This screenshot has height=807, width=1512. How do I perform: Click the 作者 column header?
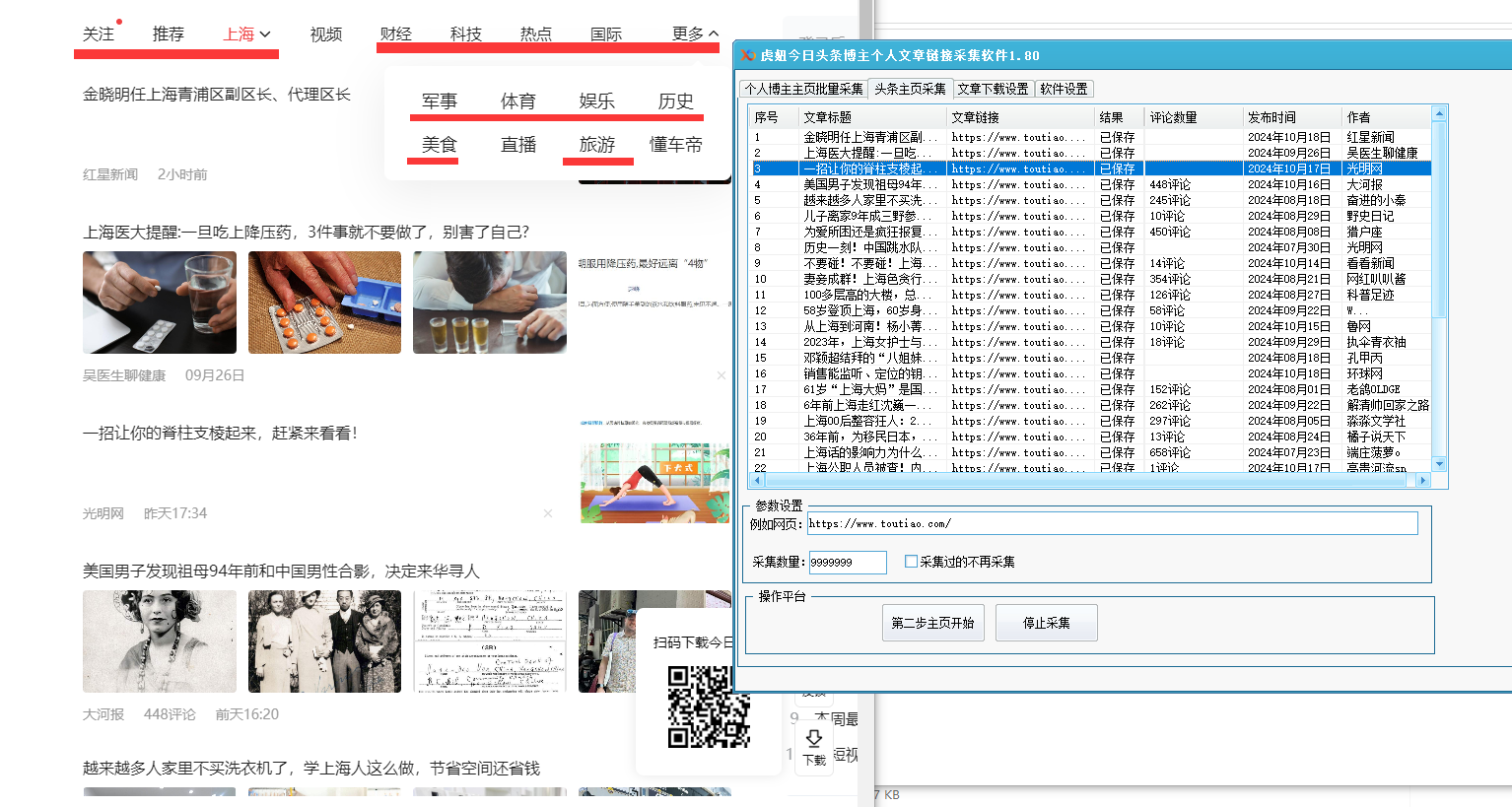tap(1387, 117)
